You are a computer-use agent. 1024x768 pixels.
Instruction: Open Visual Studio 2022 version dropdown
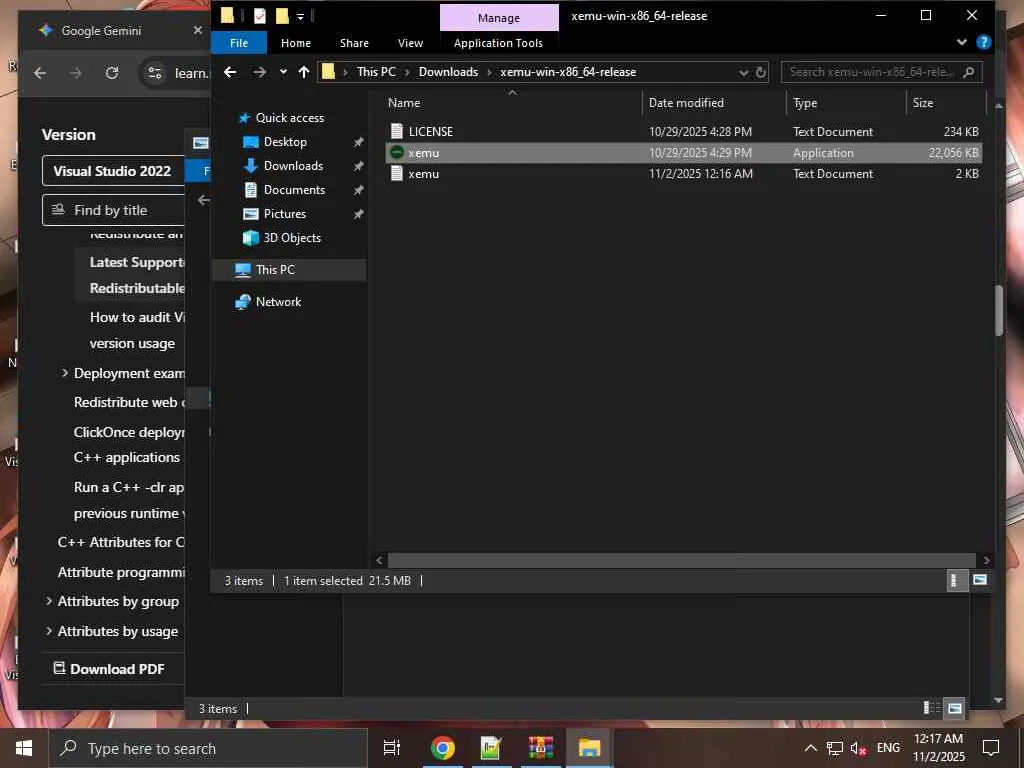point(114,170)
